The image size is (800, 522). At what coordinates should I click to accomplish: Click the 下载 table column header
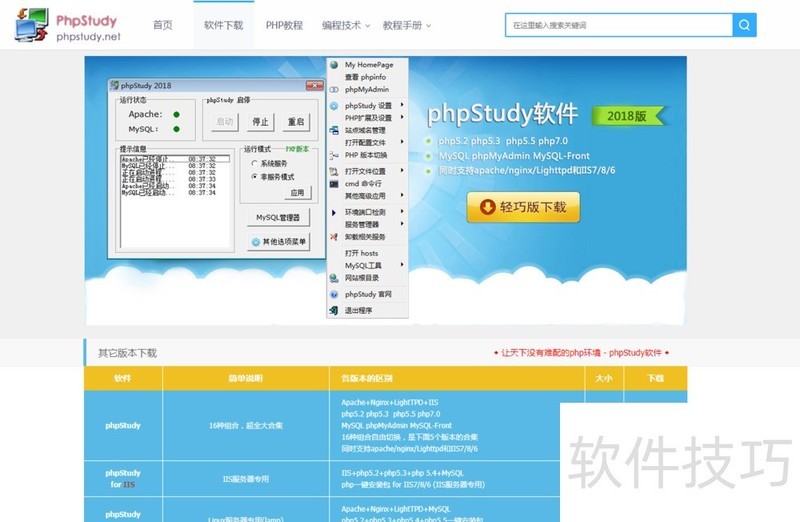tap(655, 379)
